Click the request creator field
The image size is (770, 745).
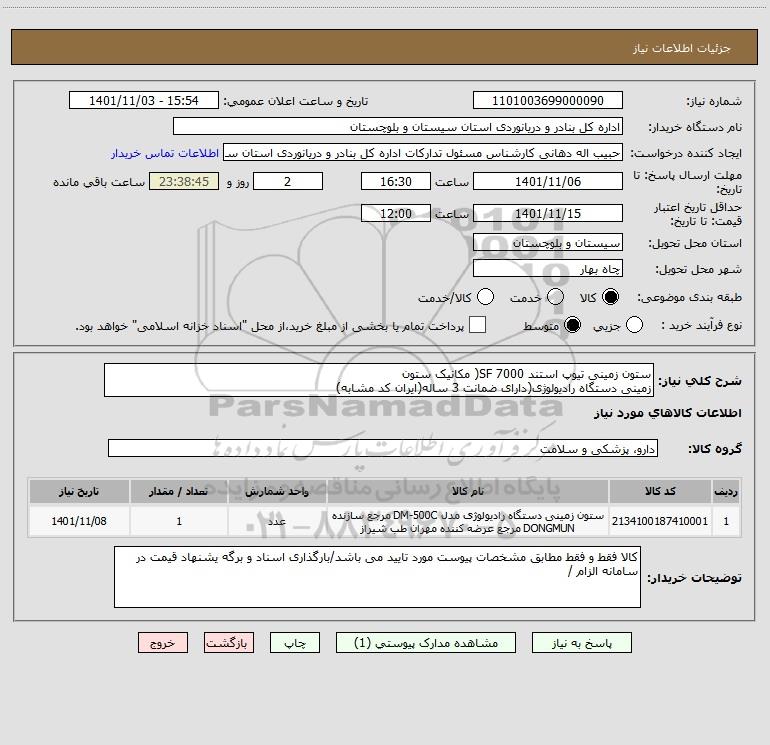coord(423,152)
